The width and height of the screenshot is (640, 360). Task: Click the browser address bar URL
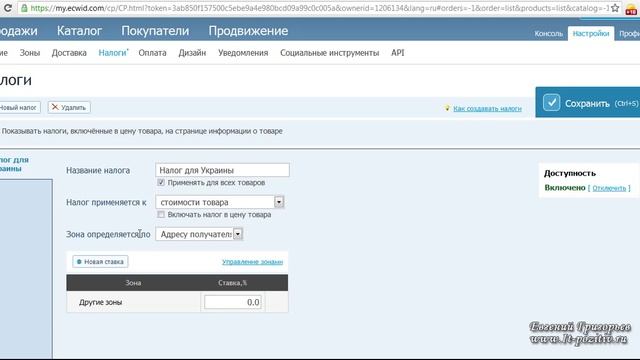pos(319,8)
